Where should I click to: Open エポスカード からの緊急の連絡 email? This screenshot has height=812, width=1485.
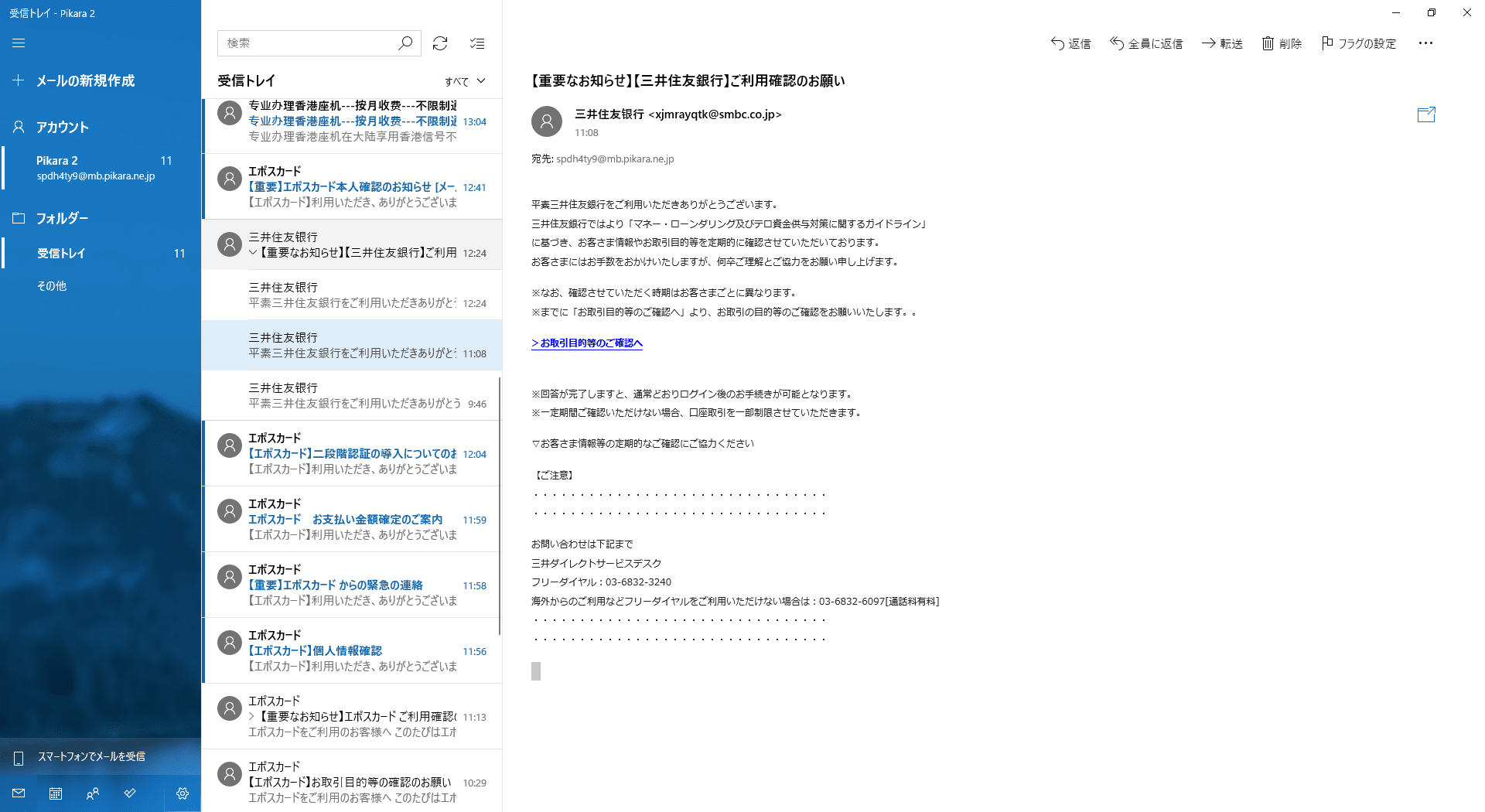tap(352, 585)
